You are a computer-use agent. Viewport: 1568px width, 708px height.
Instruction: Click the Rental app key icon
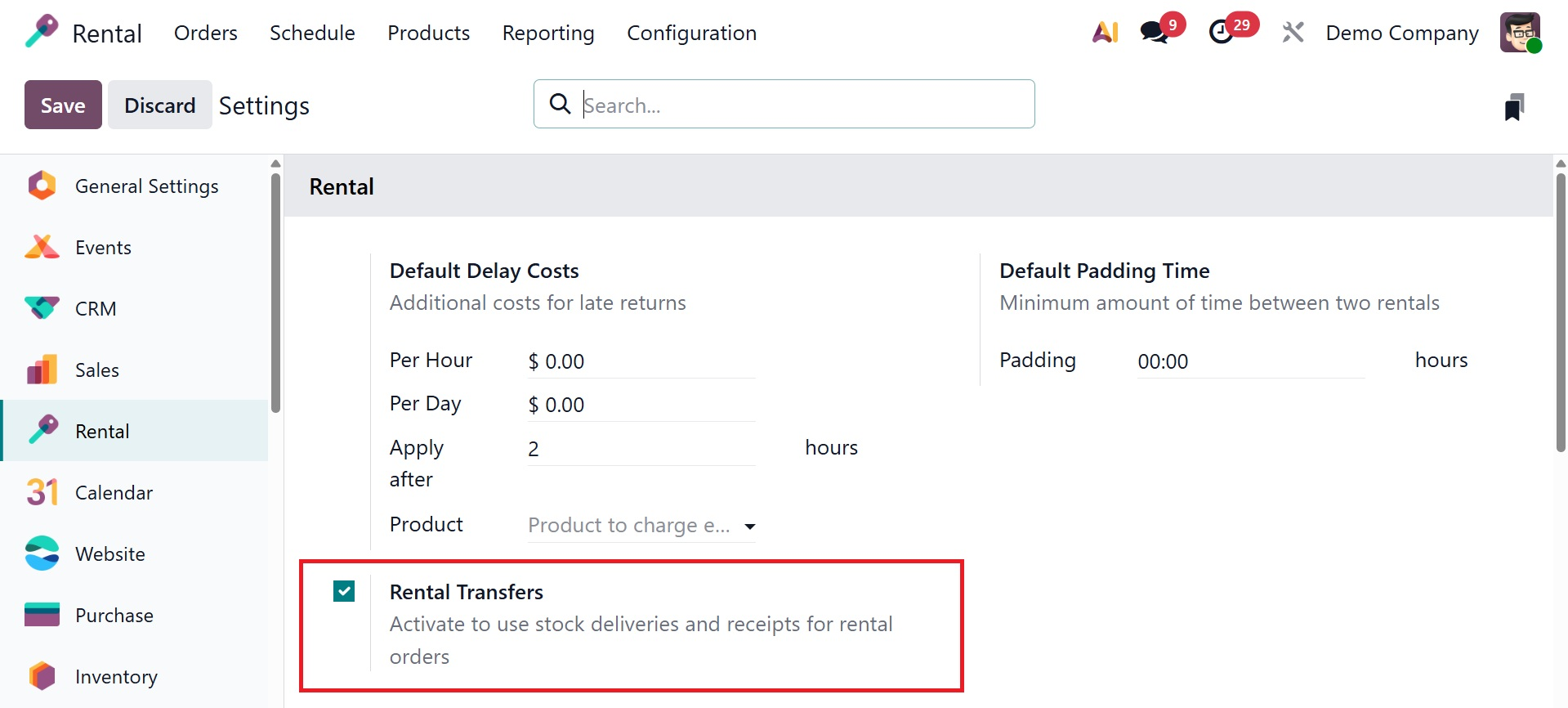coord(42,32)
